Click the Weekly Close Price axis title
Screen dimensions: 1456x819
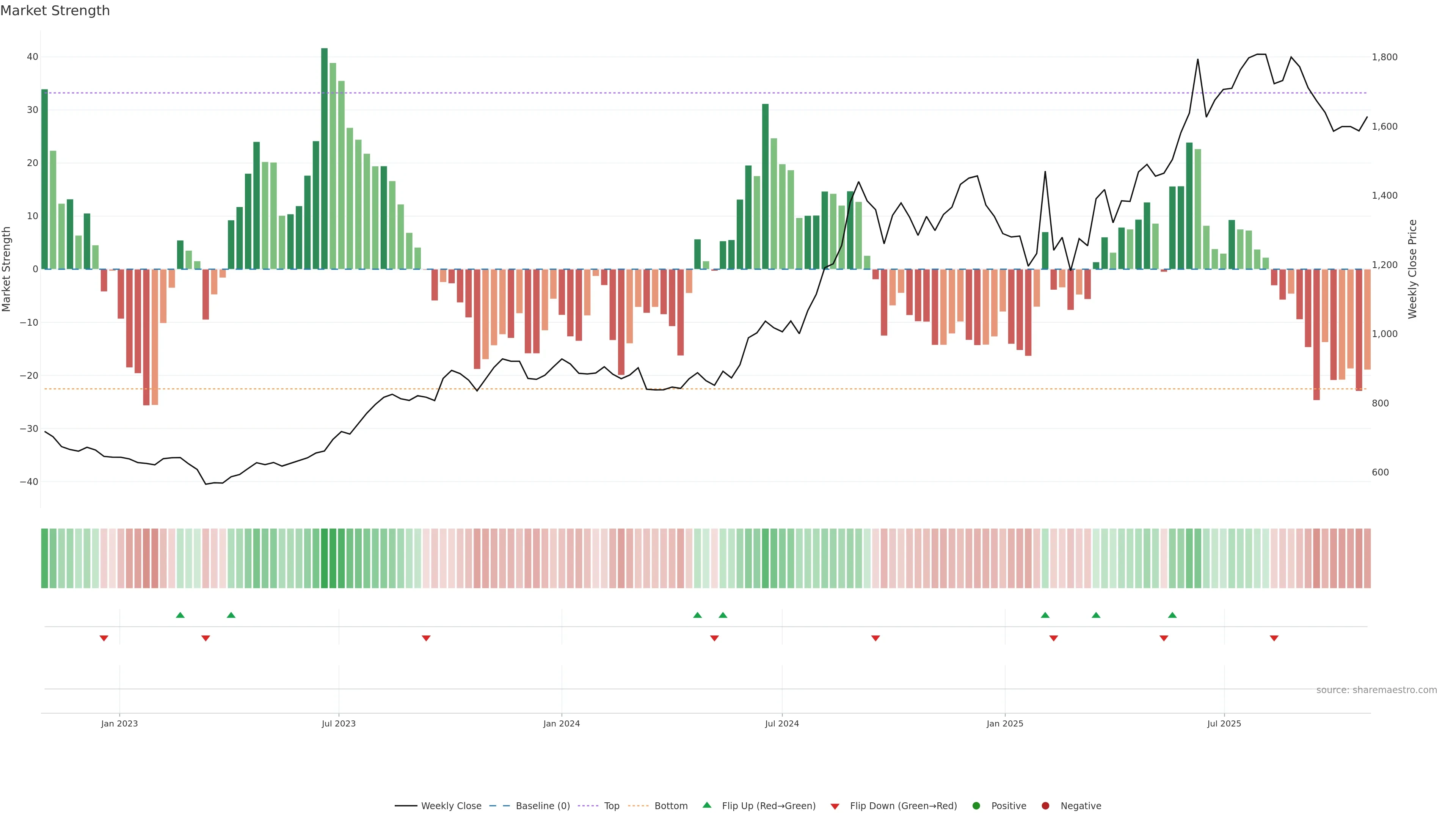tap(1413, 269)
